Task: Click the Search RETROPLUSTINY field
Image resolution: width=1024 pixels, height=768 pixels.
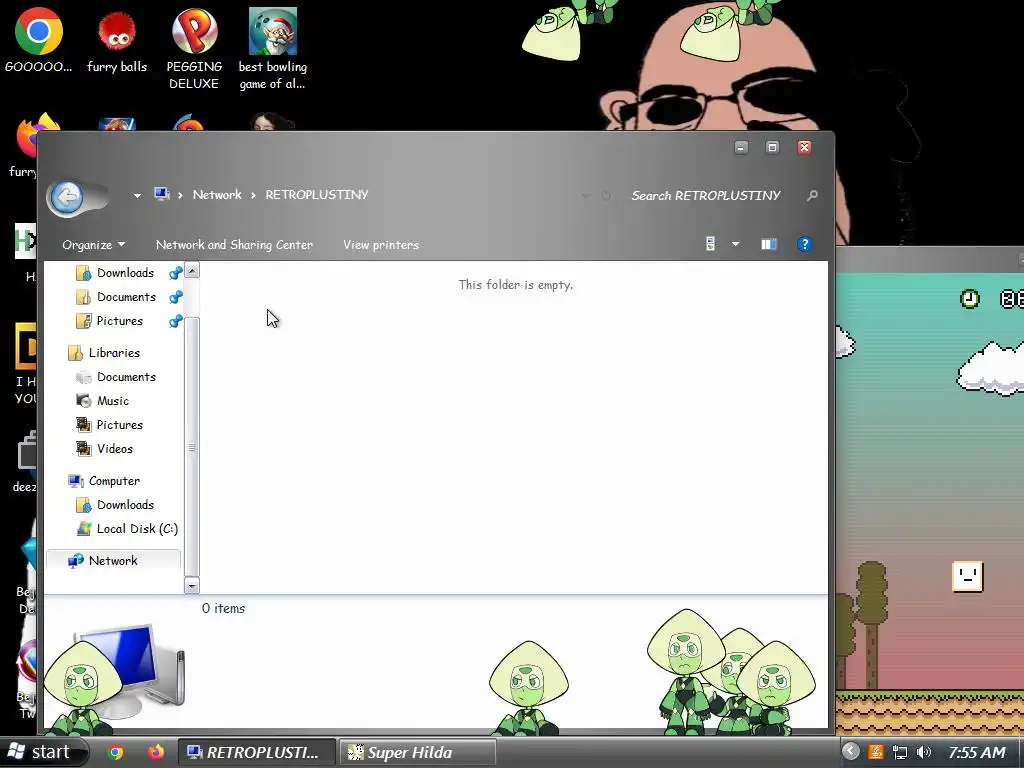Action: 705,195
